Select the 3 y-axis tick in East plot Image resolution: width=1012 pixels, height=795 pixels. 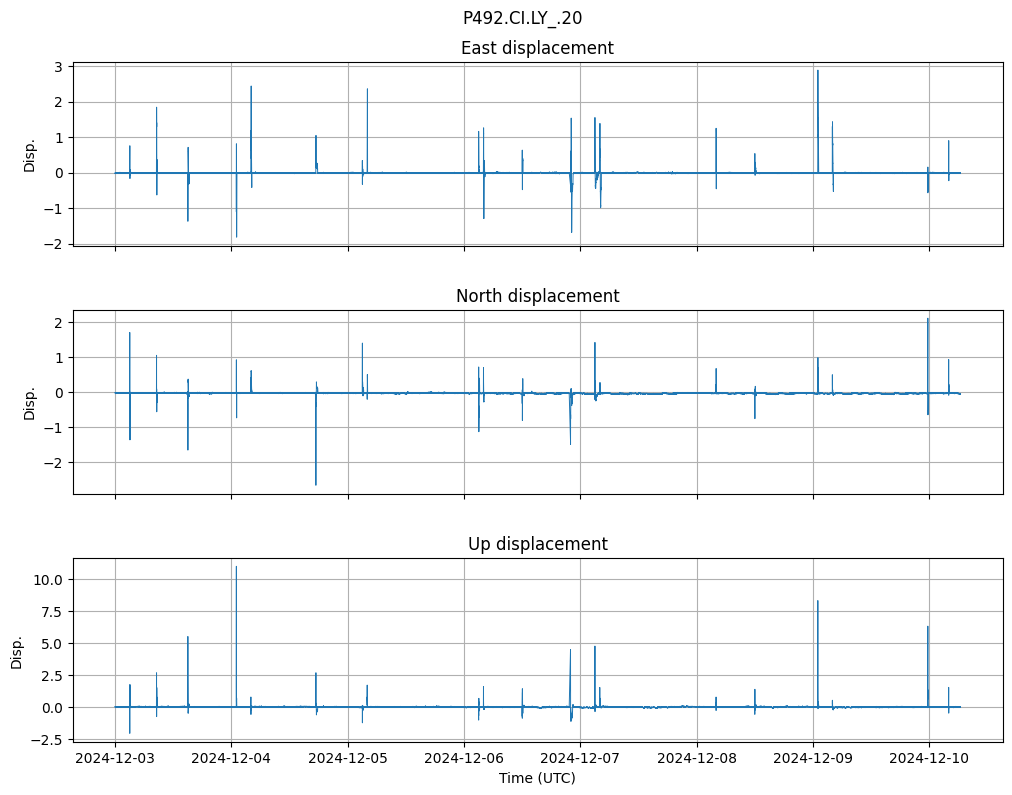(x=59, y=67)
